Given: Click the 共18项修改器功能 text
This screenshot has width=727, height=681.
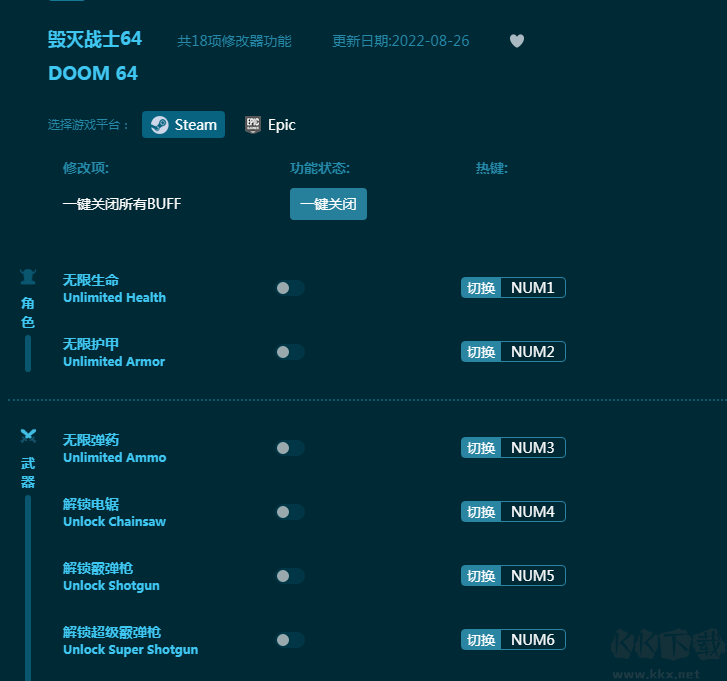Looking at the screenshot, I should (234, 41).
